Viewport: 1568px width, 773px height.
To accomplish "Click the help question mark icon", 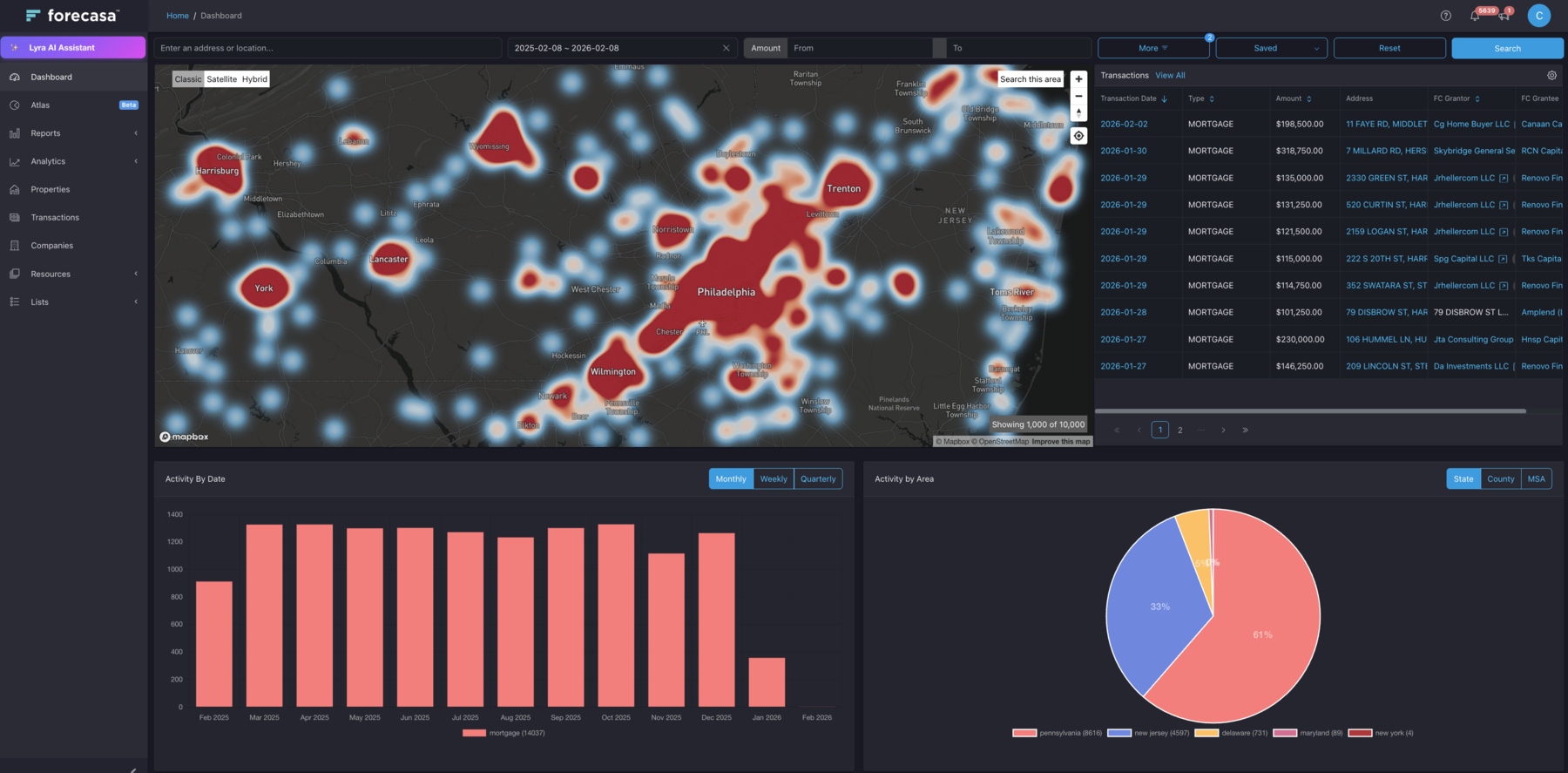I will [1445, 16].
